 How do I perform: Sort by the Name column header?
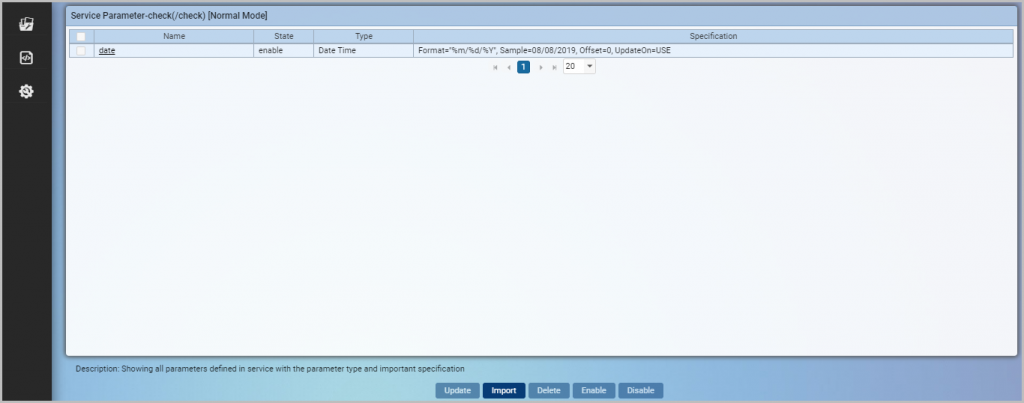coord(174,37)
